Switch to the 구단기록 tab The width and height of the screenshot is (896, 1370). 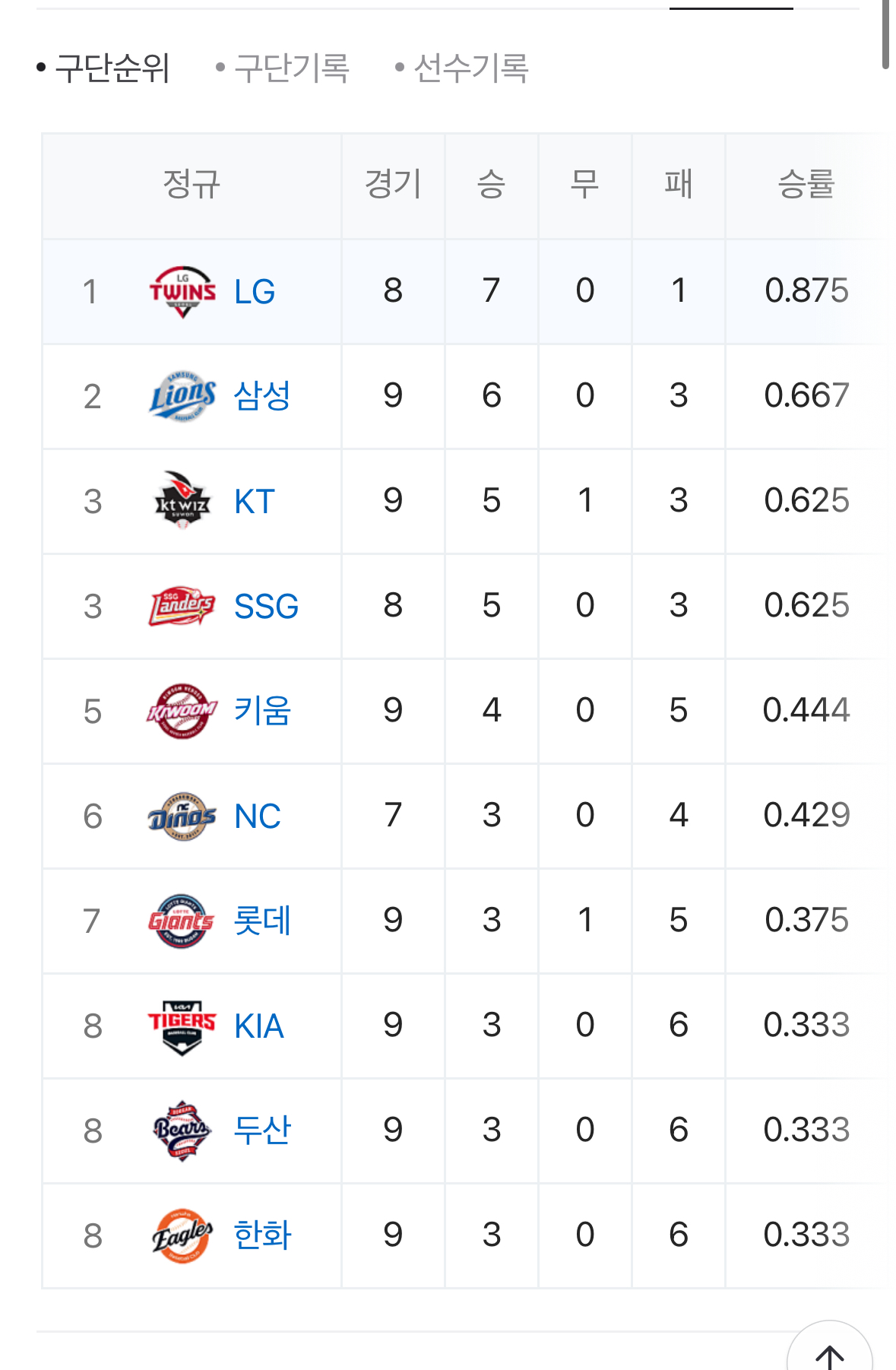point(292,68)
